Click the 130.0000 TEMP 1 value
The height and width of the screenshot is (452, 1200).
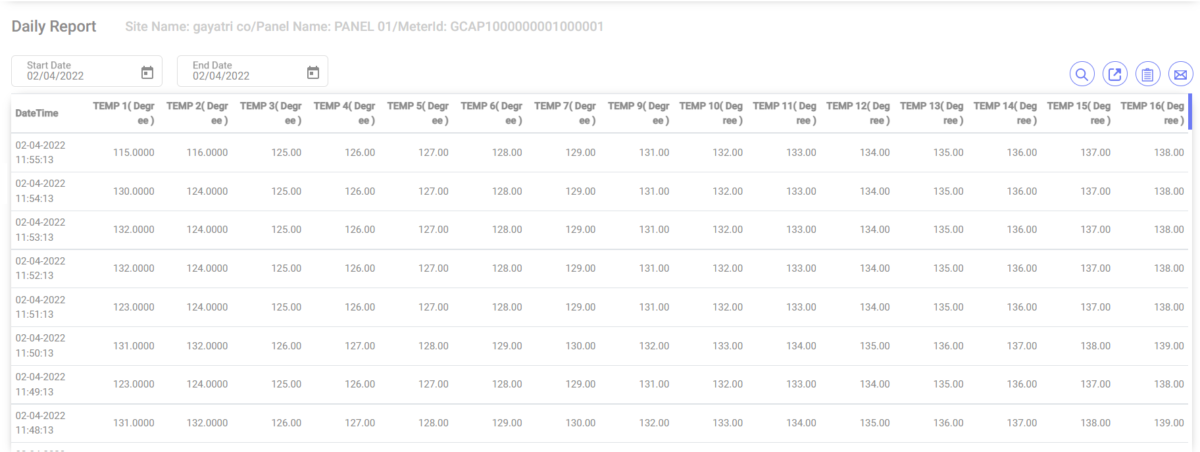coord(134,192)
